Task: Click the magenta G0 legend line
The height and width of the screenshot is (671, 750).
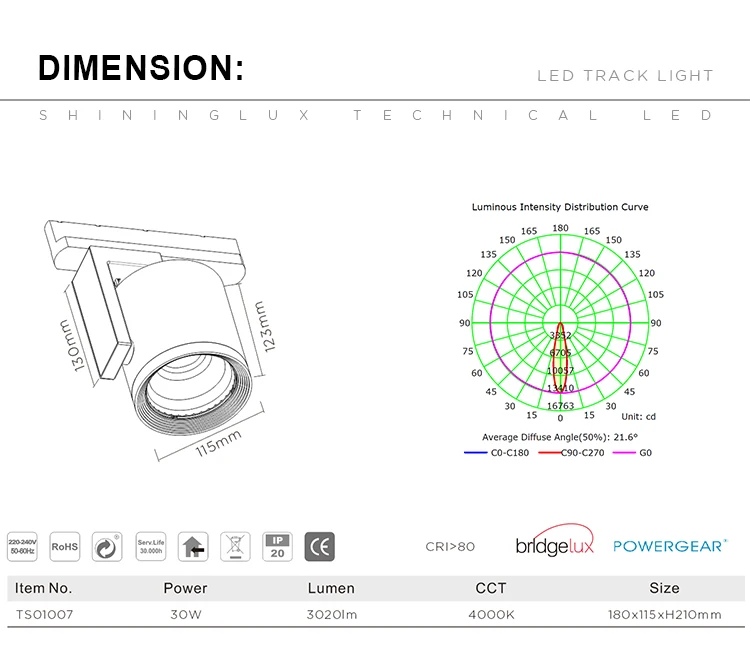Action: [624, 452]
